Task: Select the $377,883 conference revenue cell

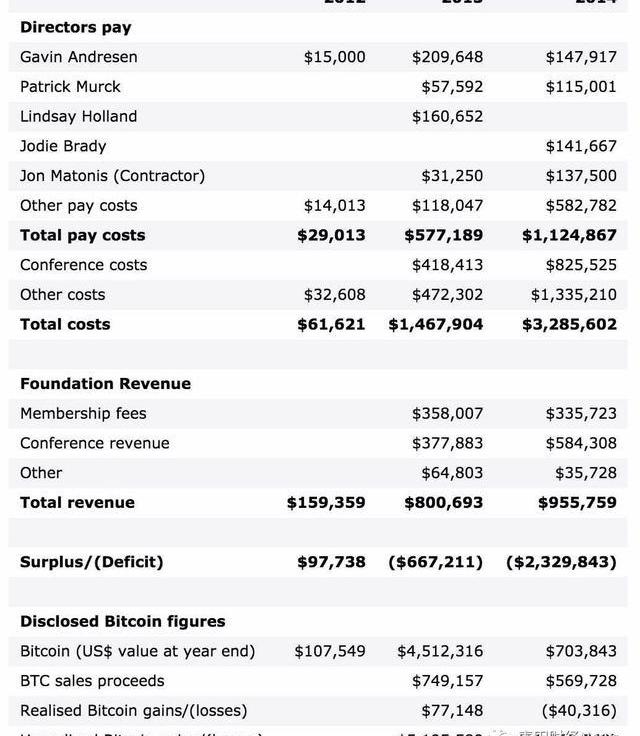Action: coord(447,443)
